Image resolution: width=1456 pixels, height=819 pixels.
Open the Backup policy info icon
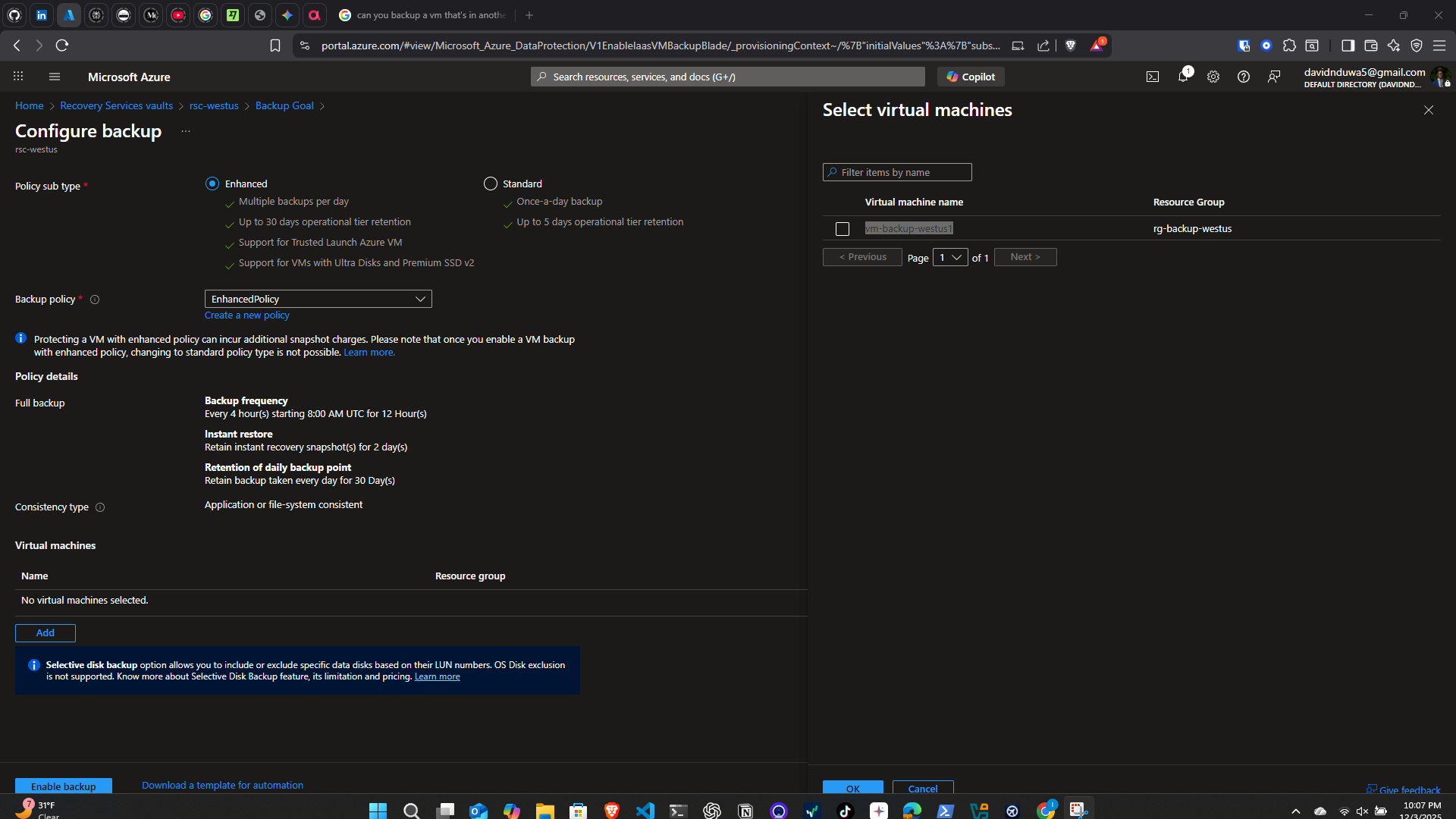point(95,300)
